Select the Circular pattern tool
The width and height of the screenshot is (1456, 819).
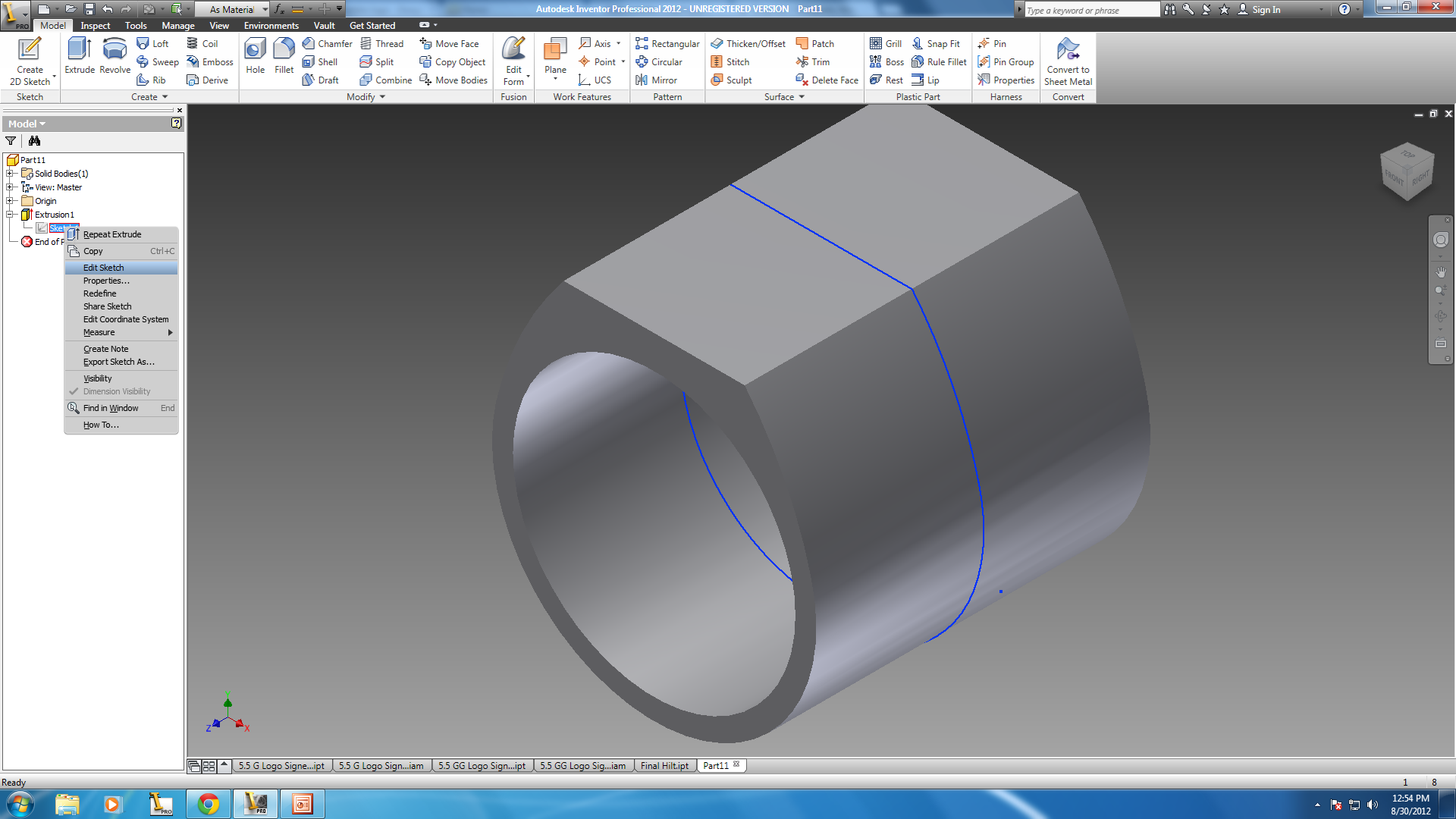pyautogui.click(x=659, y=61)
